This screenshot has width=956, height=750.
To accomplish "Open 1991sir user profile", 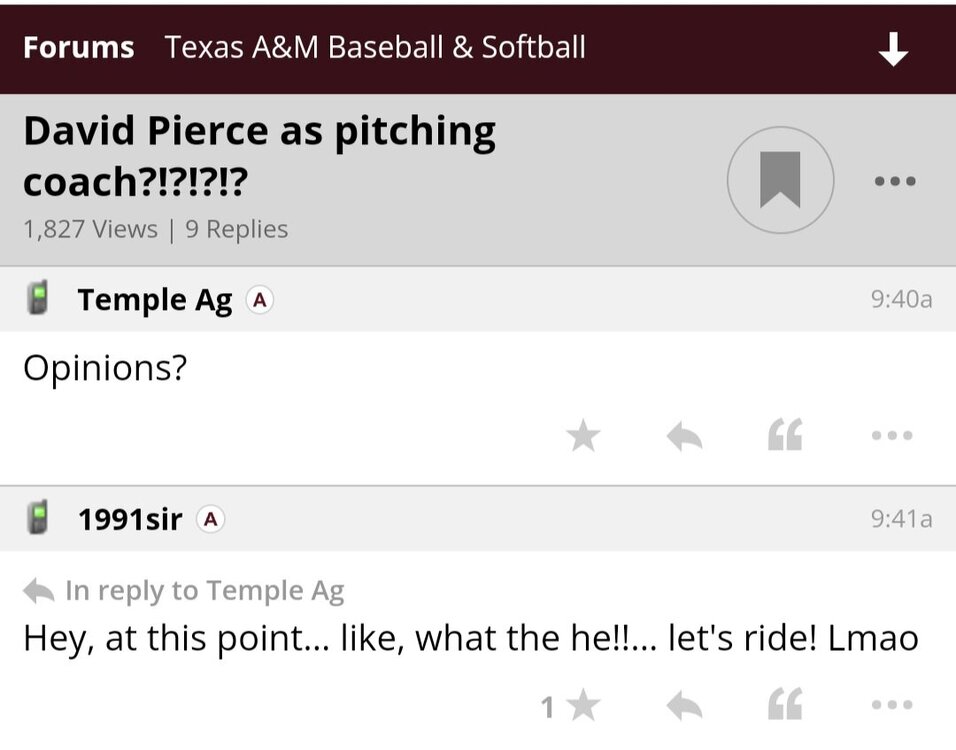I will 130,519.
